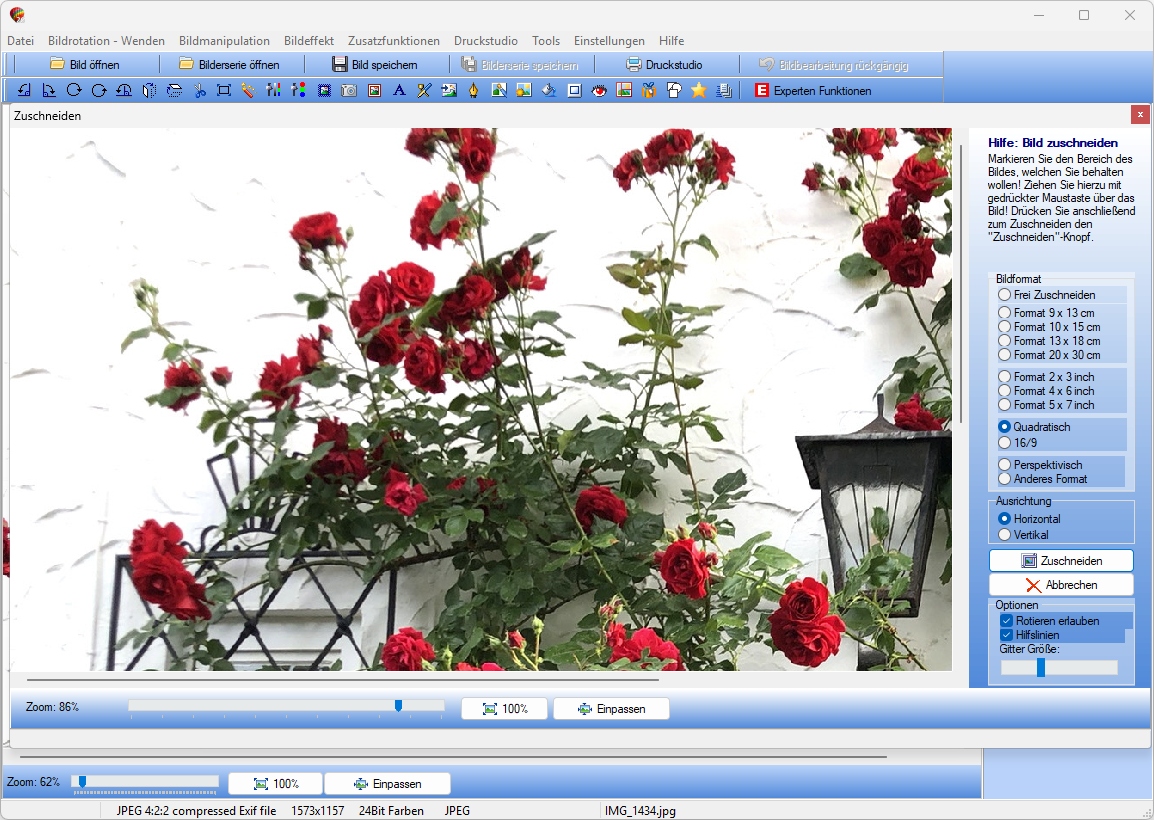Screen dimensions: 1154x820
Task: Select the 16/9 format option
Action: tap(1018, 442)
